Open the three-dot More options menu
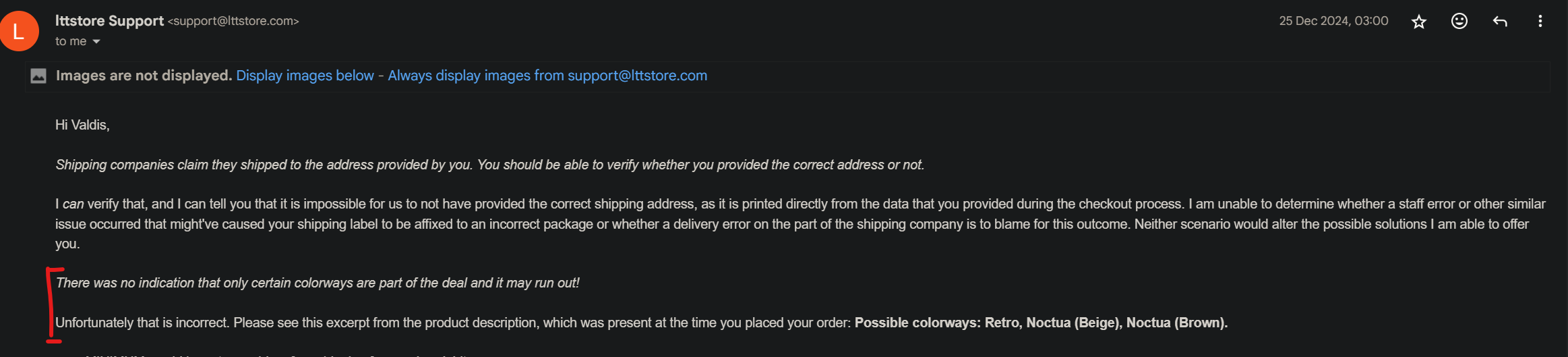1568x357 pixels. [x=1540, y=21]
